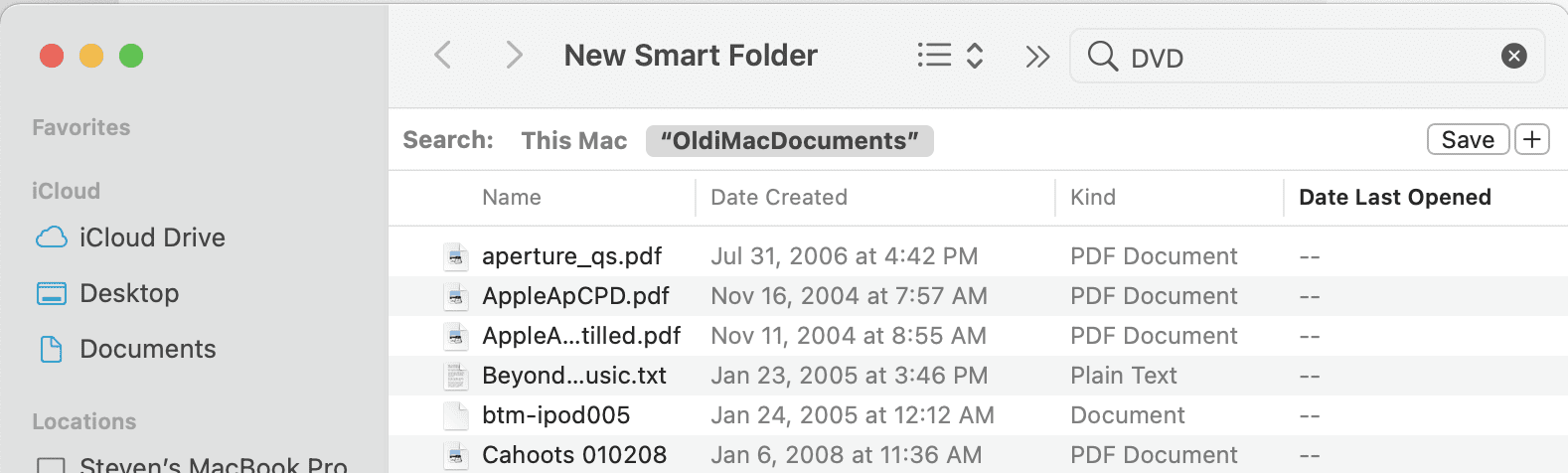
Task: Sort by Date Created column
Action: (779, 198)
